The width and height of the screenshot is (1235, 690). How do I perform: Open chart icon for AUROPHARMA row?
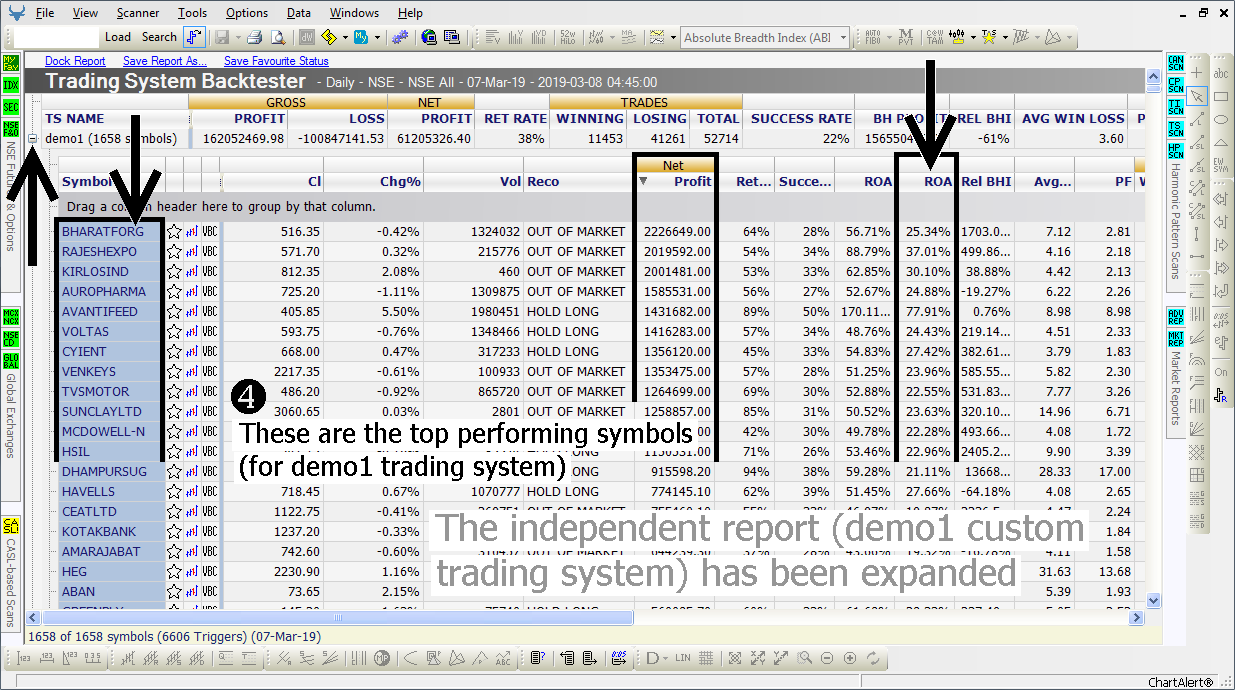pyautogui.click(x=192, y=291)
